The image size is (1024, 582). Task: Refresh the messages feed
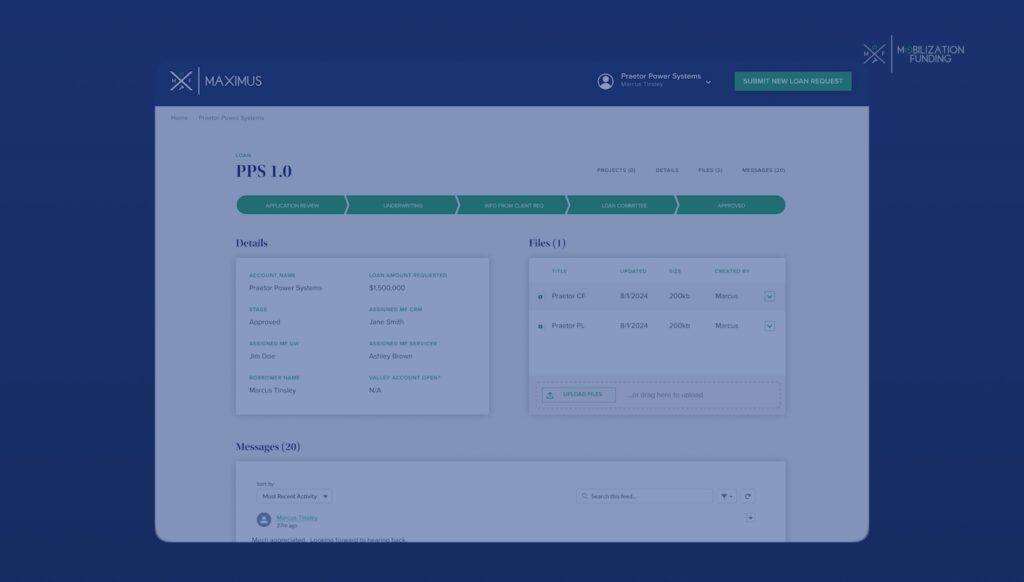tap(747, 496)
